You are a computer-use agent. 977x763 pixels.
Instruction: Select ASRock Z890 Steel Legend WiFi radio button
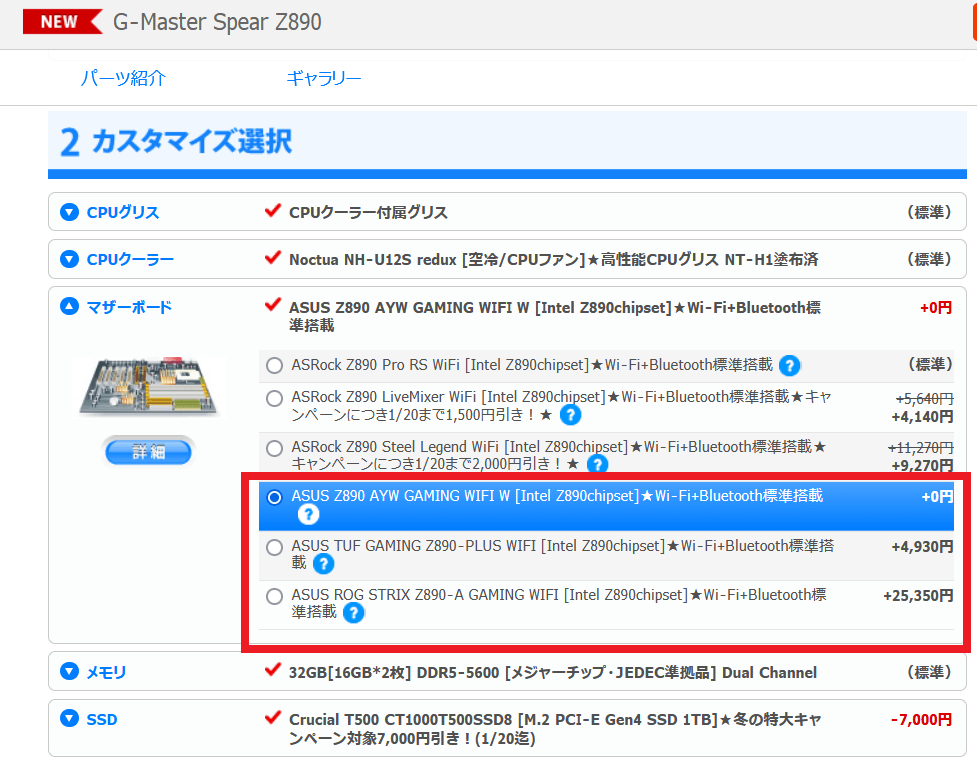point(274,448)
